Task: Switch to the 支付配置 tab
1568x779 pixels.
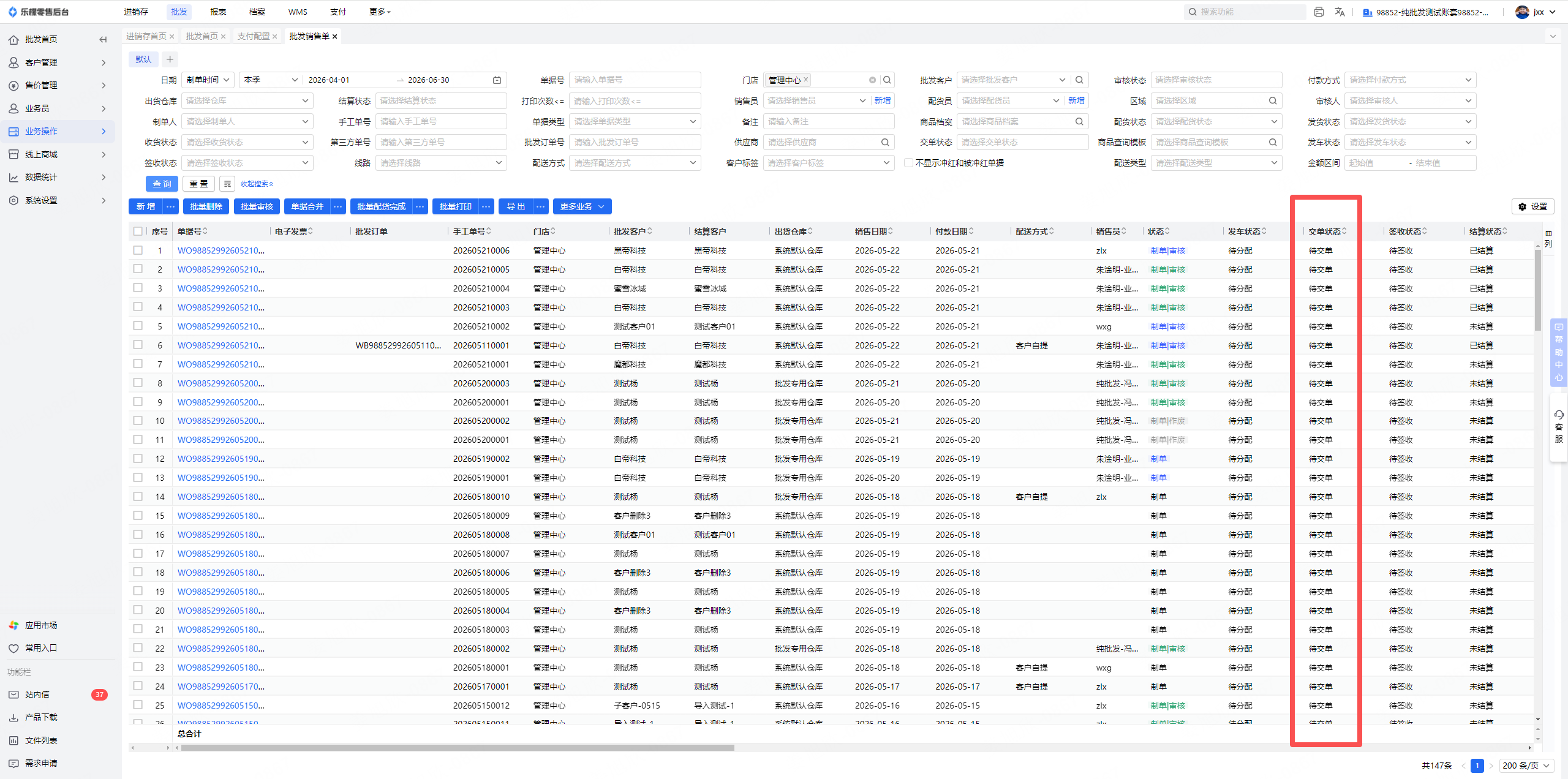Action: (x=254, y=36)
